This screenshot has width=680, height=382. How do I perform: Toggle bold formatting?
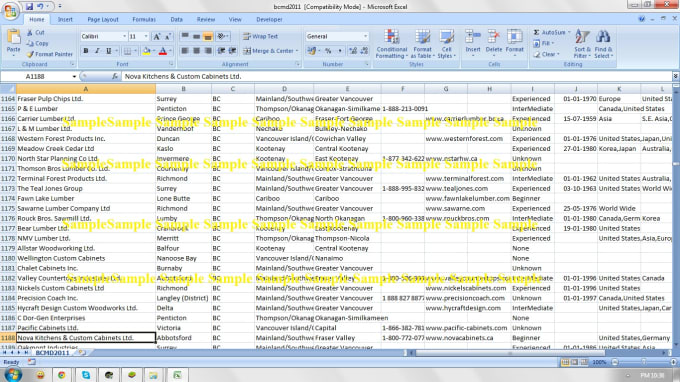[86, 51]
